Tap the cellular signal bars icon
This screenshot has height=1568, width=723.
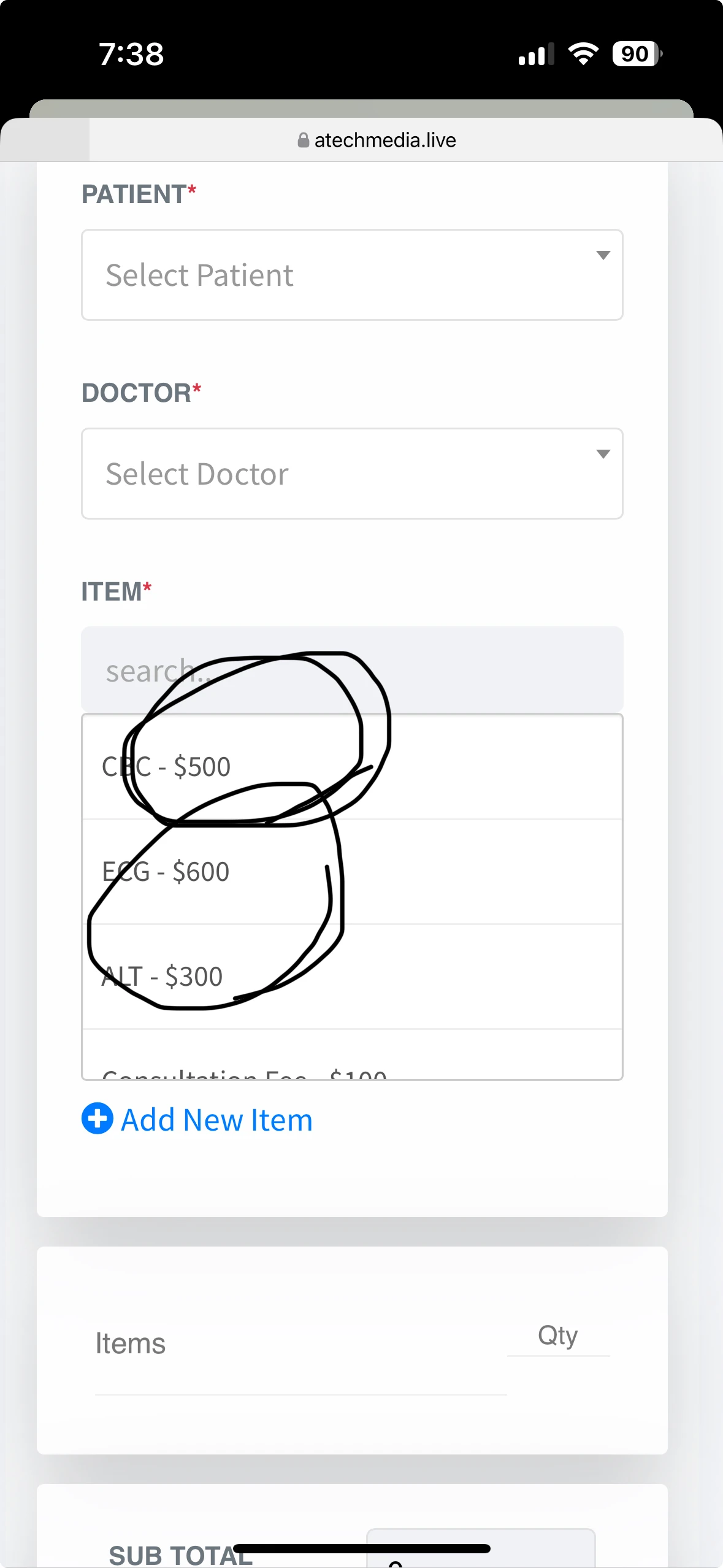pos(536,55)
